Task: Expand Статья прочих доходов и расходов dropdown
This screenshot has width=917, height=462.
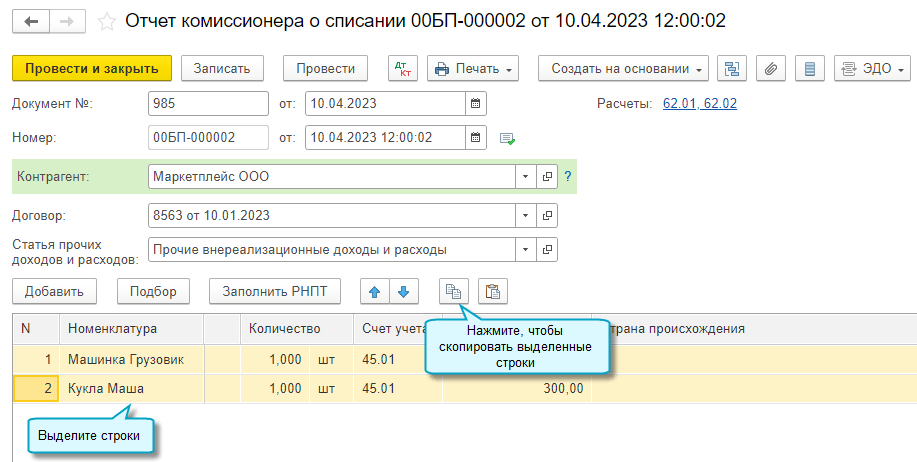Action: click(525, 250)
